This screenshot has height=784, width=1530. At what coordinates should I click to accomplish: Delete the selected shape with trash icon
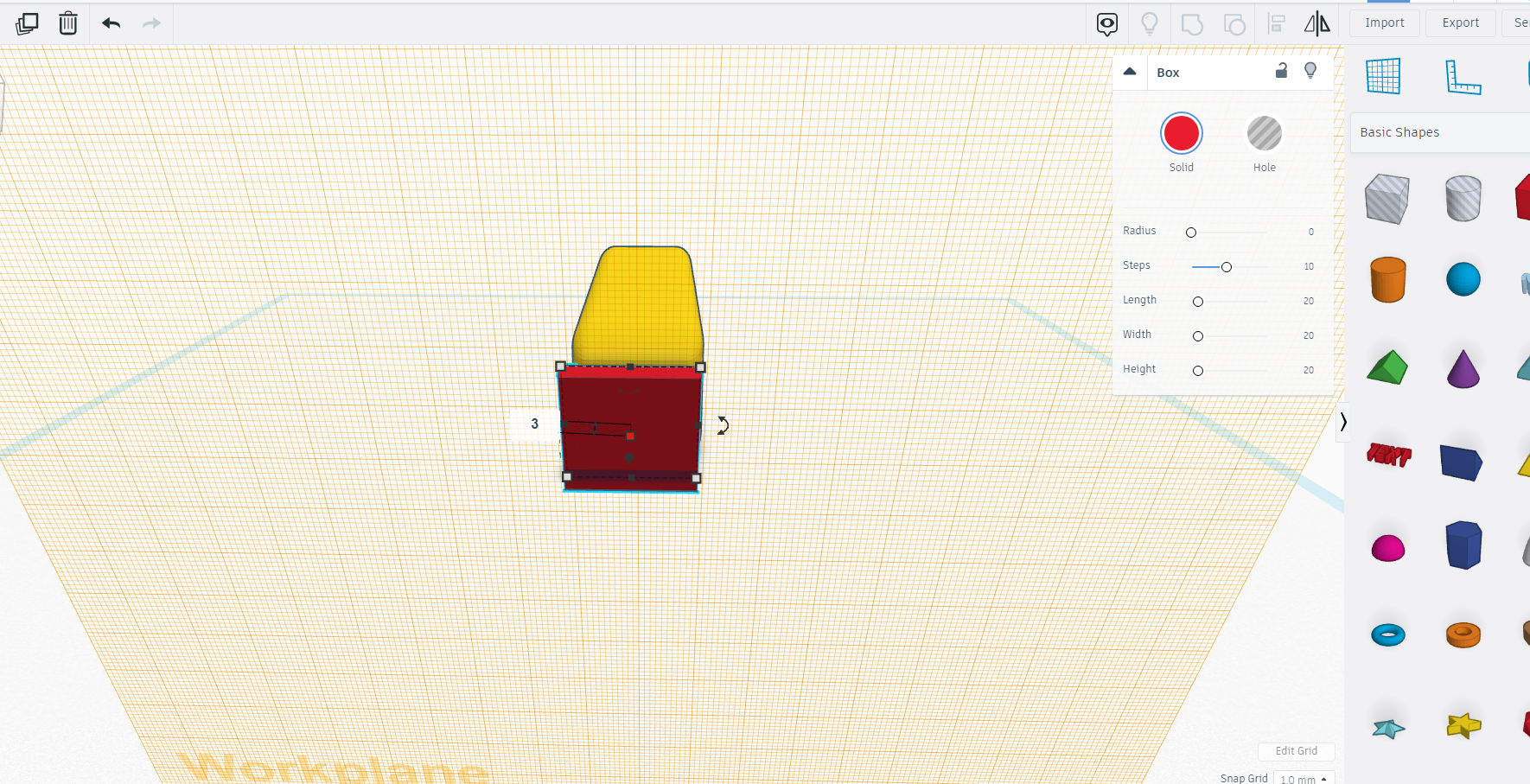[x=68, y=23]
